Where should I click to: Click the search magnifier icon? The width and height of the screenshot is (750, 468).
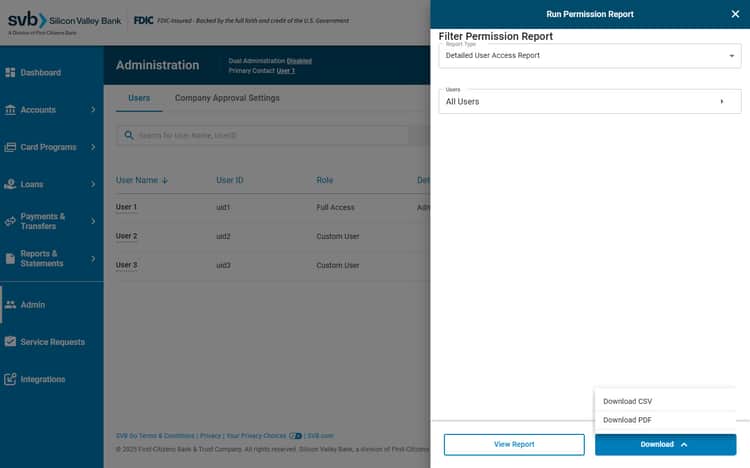129,135
